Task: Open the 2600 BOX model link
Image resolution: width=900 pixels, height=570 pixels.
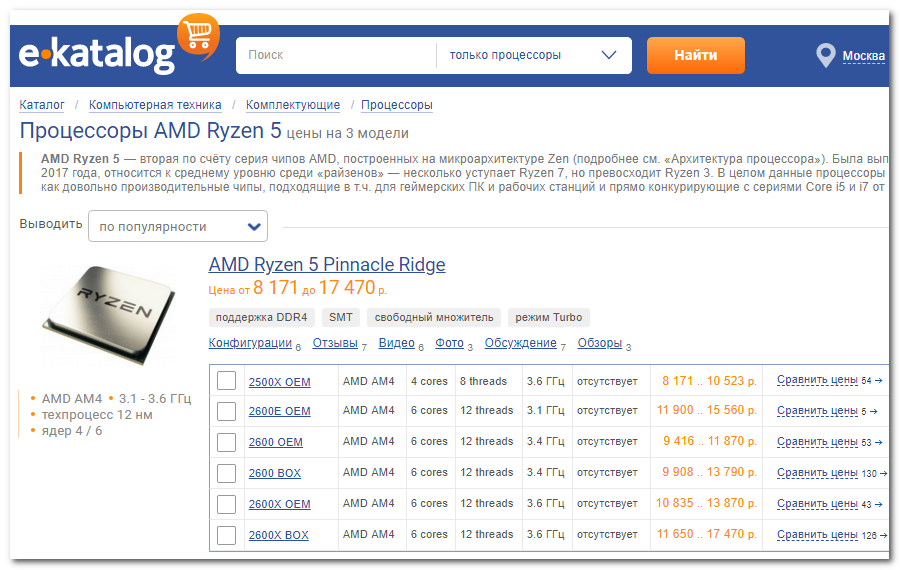Action: 275,474
